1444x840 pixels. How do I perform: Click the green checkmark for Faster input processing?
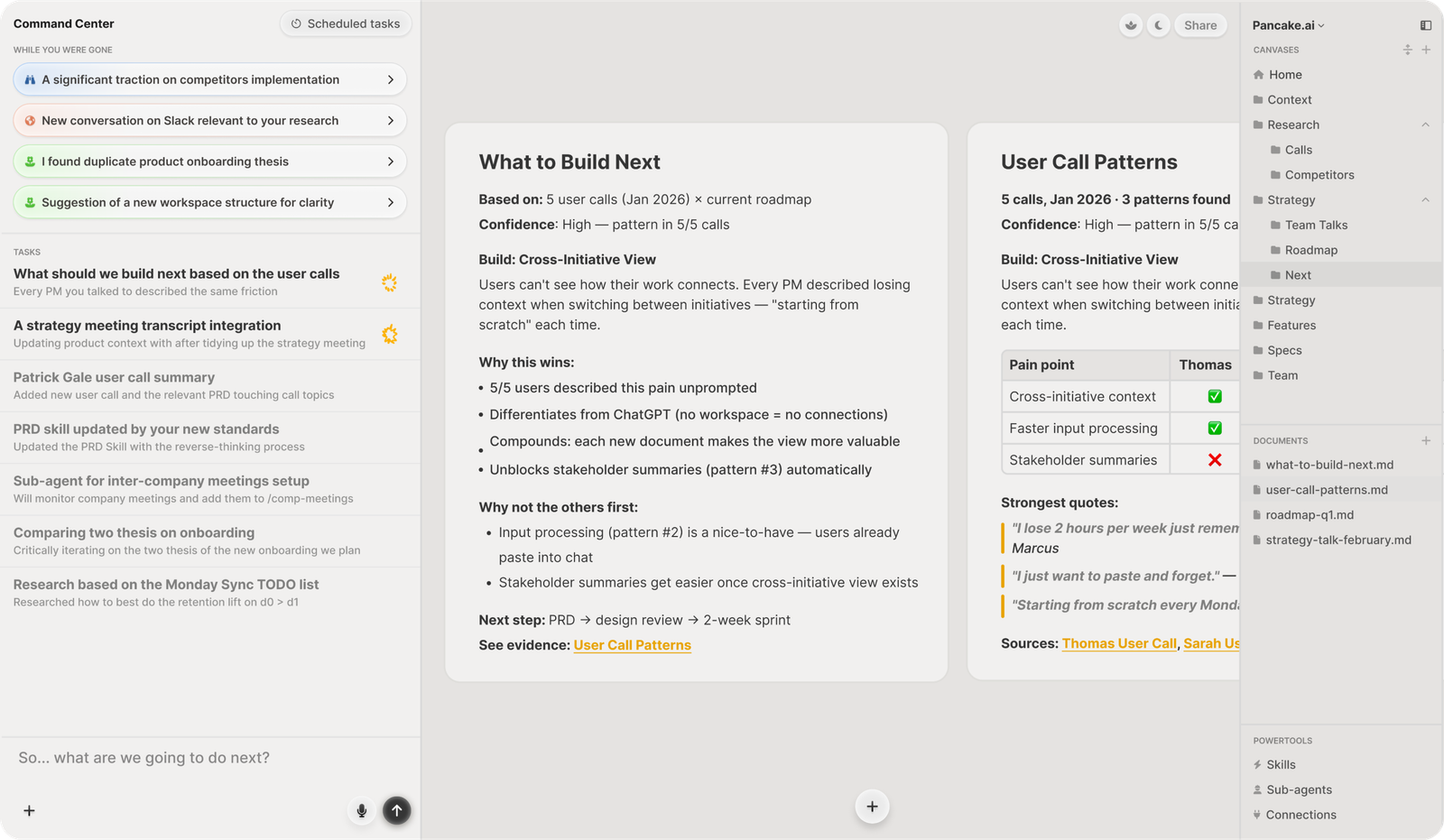(1215, 427)
